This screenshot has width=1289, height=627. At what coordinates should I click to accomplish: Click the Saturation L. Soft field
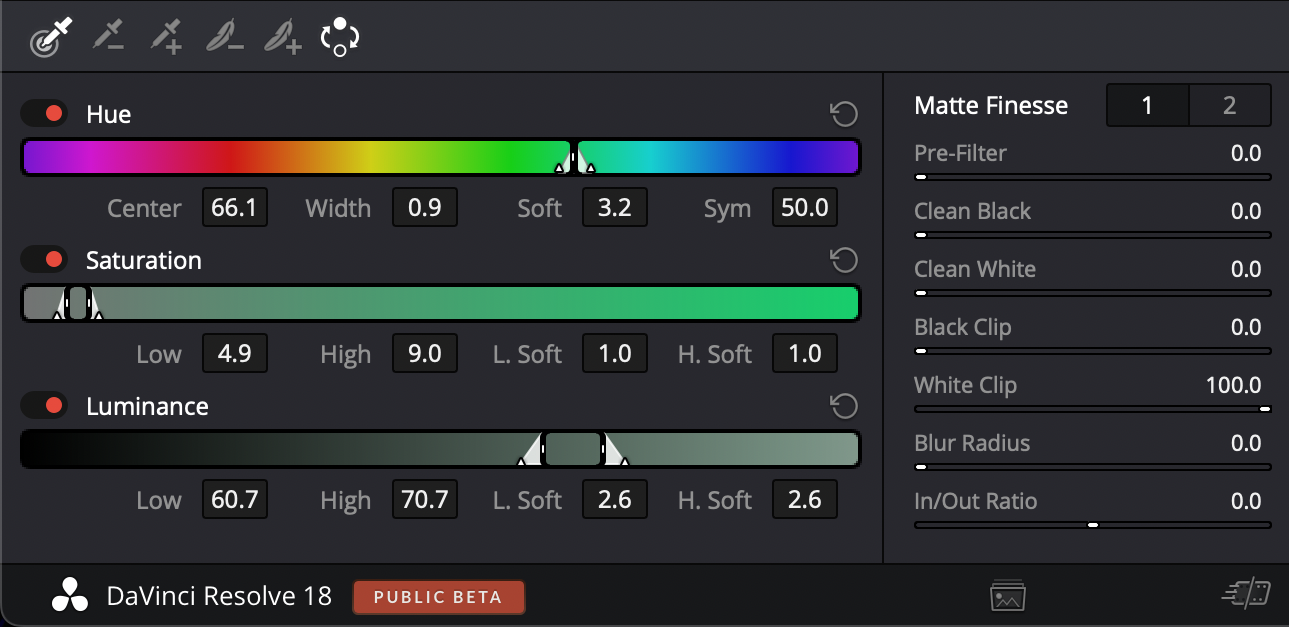614,354
